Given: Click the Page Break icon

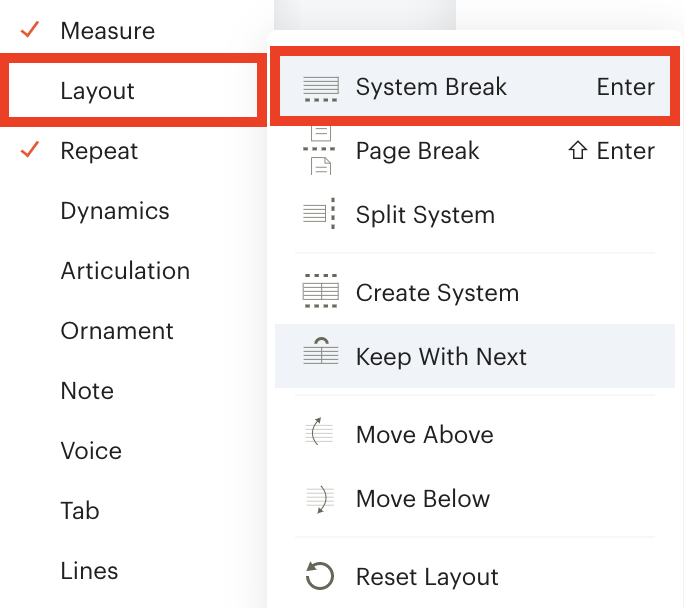Looking at the screenshot, I should tap(321, 150).
